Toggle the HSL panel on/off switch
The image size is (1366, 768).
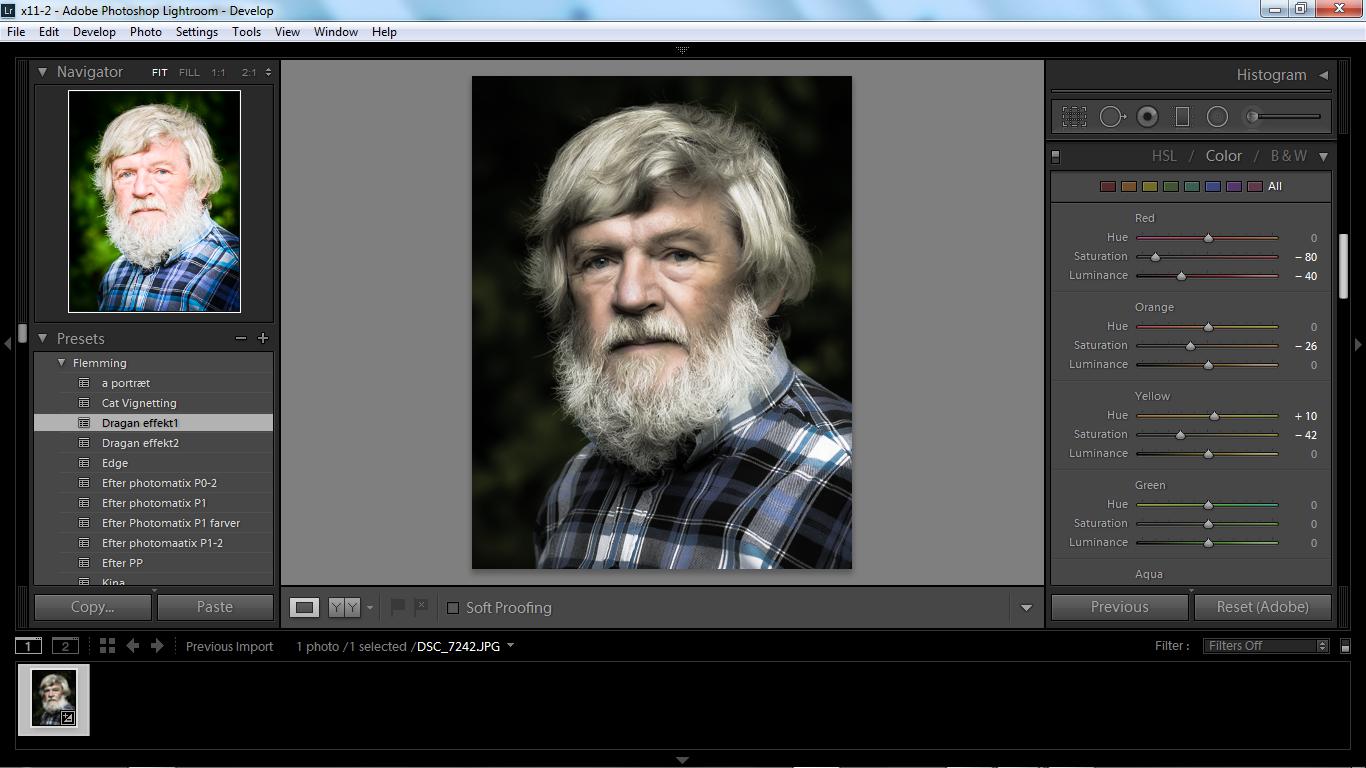[1056, 157]
